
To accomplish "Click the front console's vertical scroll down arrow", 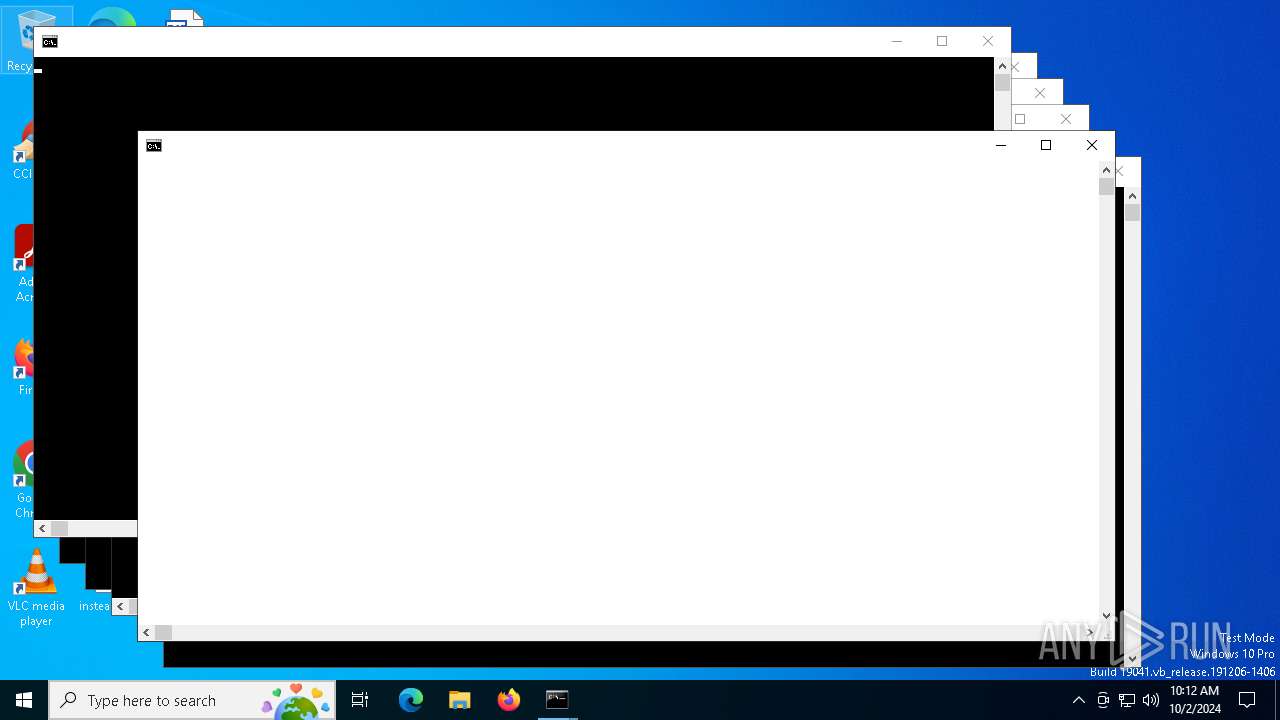I will [x=1106, y=616].
